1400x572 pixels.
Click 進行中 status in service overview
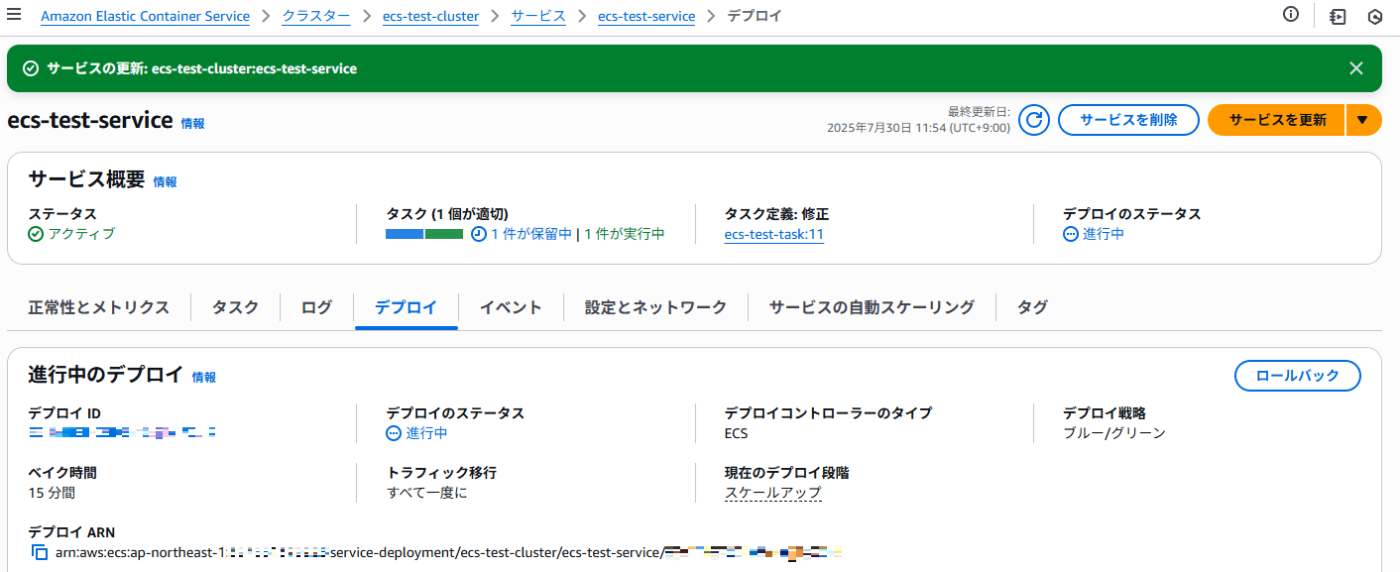[x=1104, y=234]
